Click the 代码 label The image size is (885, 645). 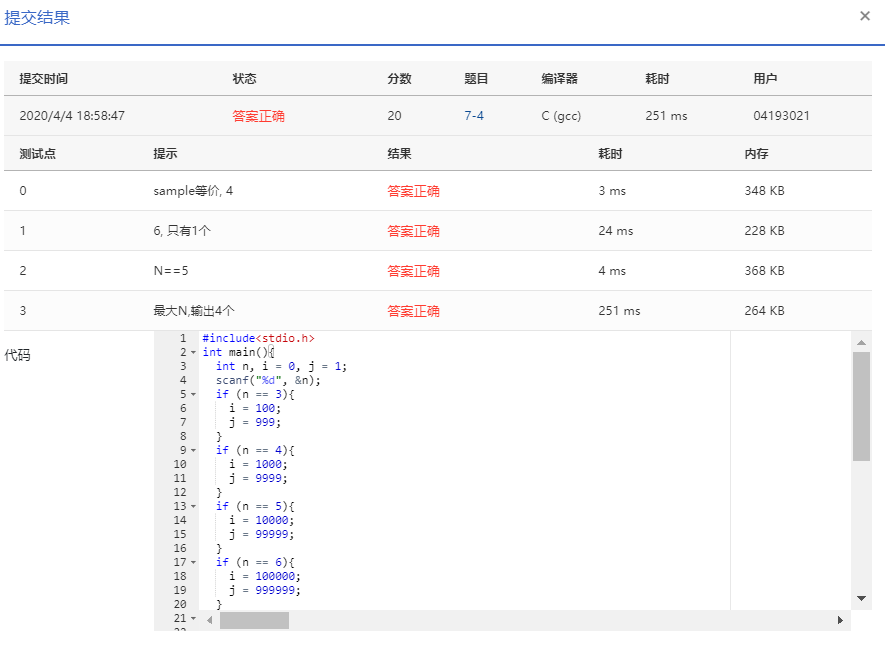click(17, 355)
